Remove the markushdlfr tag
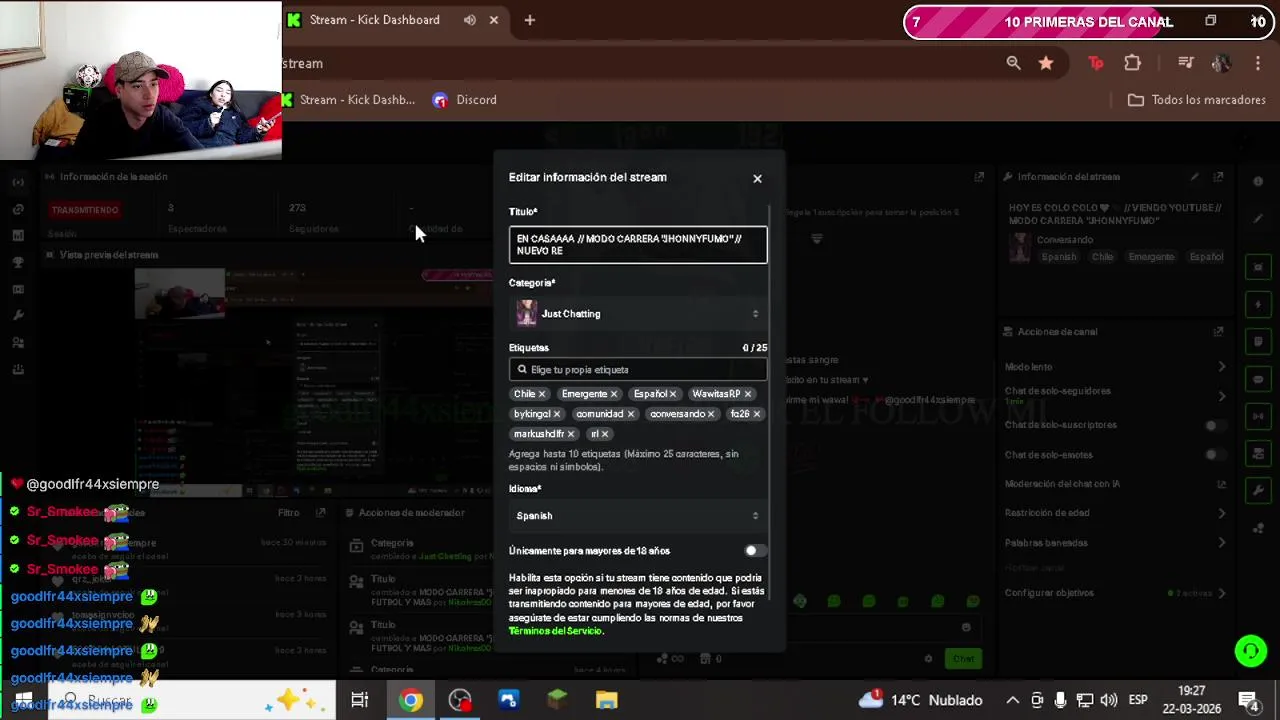 (x=571, y=434)
